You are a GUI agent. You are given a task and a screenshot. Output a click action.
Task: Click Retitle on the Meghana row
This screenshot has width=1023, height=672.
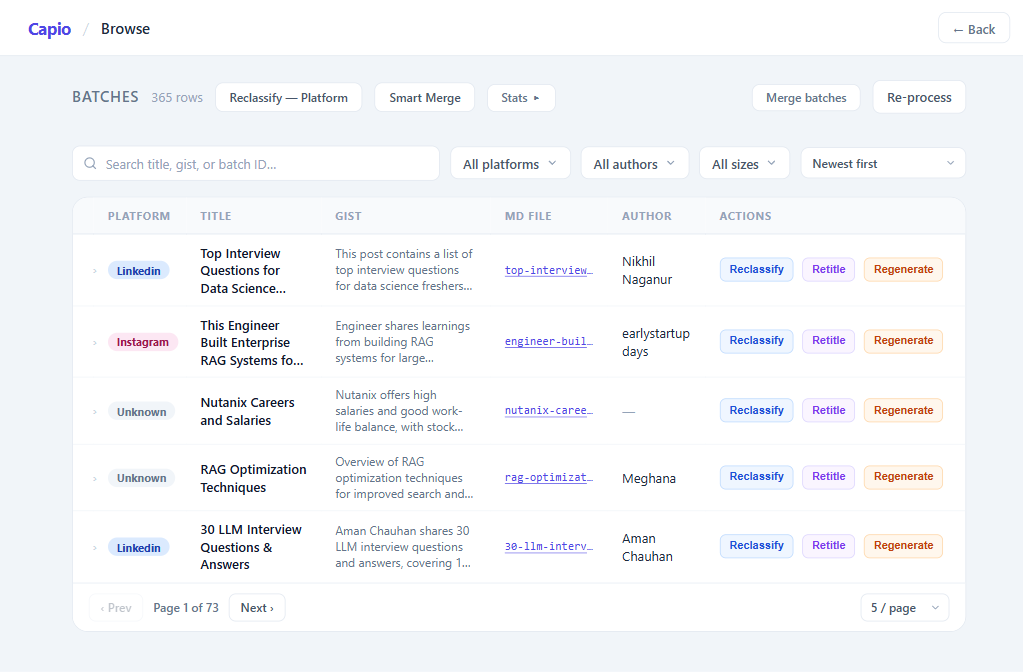click(828, 477)
